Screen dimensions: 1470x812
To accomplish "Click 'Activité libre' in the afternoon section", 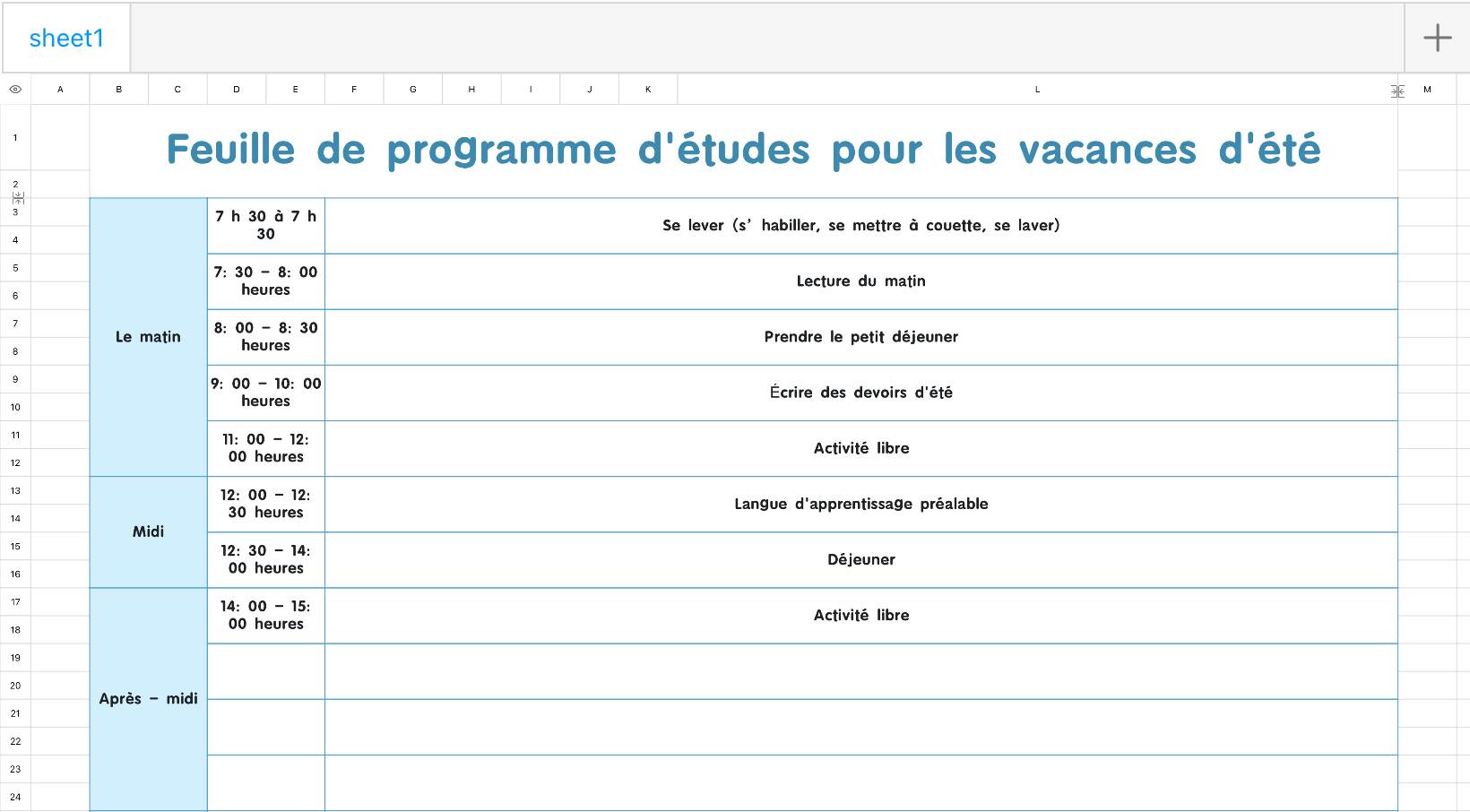I will click(861, 616).
